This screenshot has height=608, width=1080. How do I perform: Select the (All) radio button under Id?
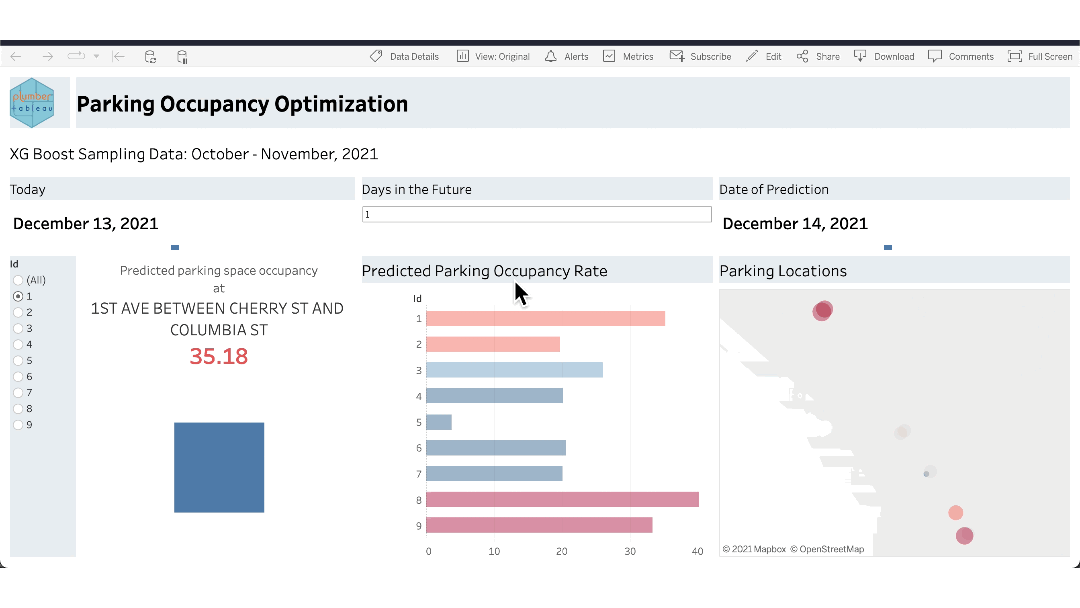[17, 281]
